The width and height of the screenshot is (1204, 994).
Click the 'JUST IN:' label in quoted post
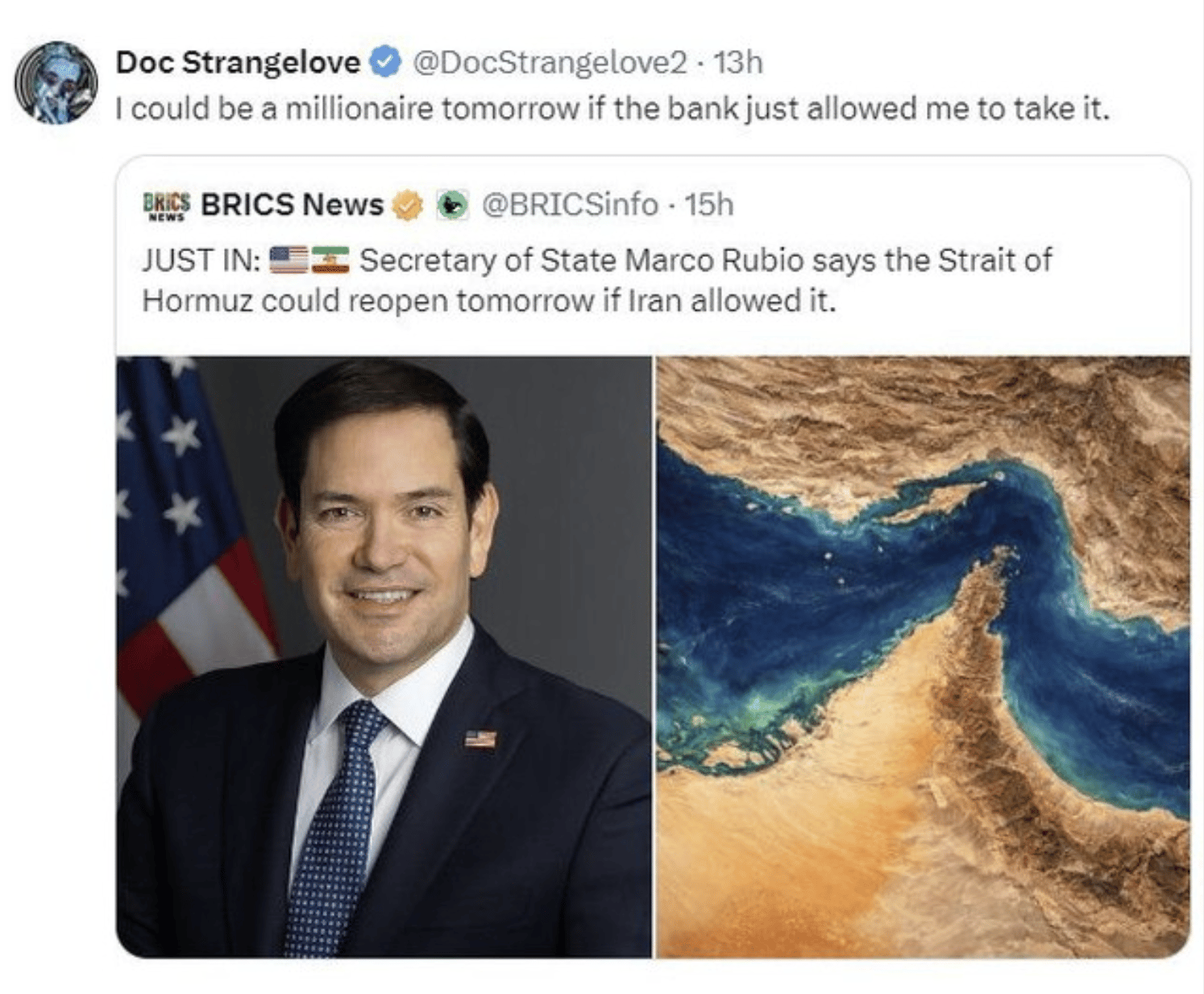[201, 260]
